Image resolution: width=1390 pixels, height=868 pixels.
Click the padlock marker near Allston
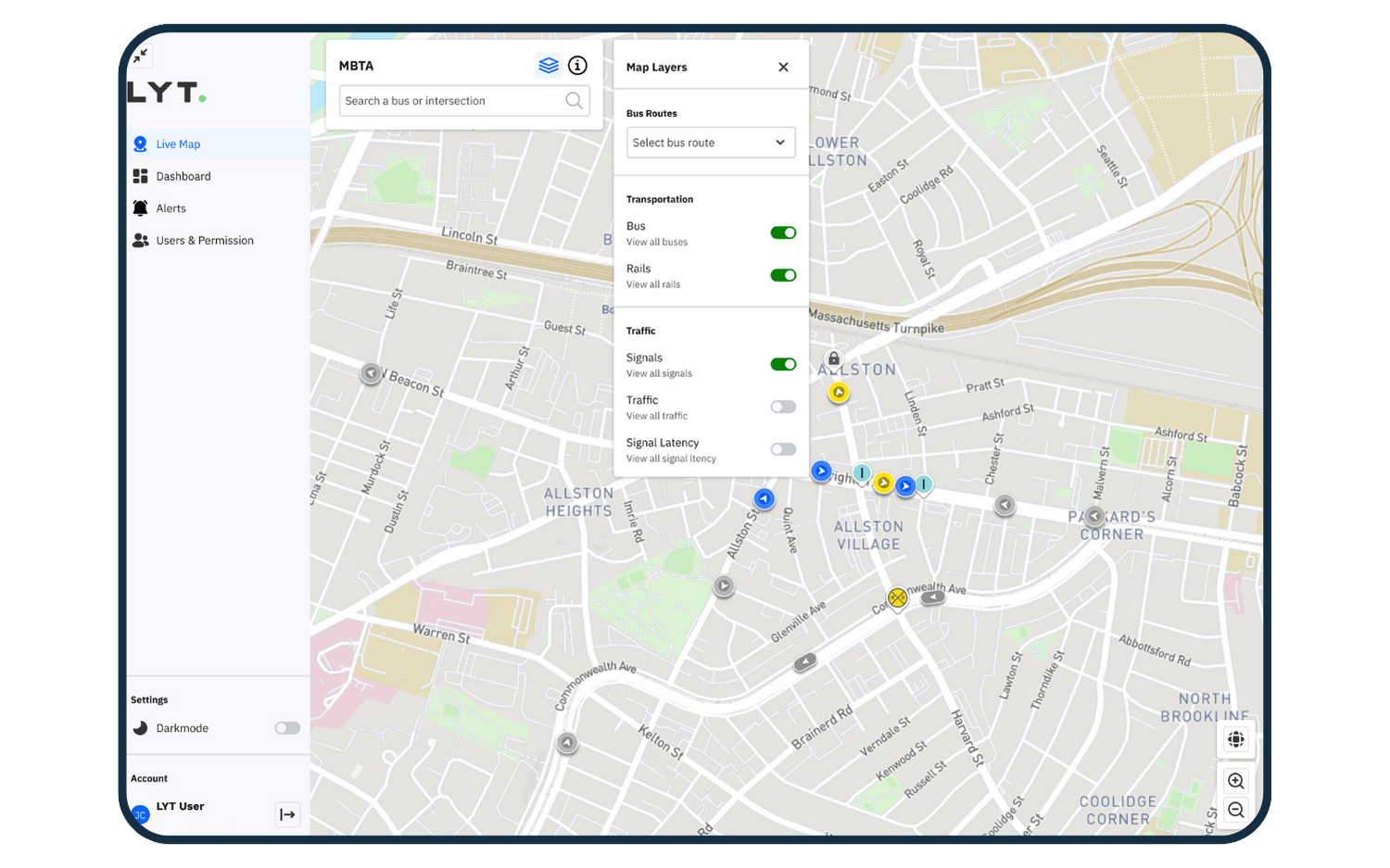[834, 359]
